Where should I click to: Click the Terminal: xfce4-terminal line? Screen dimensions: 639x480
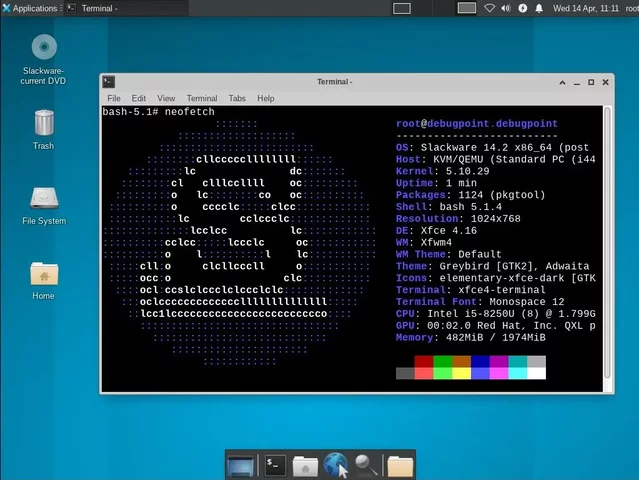click(x=470, y=289)
